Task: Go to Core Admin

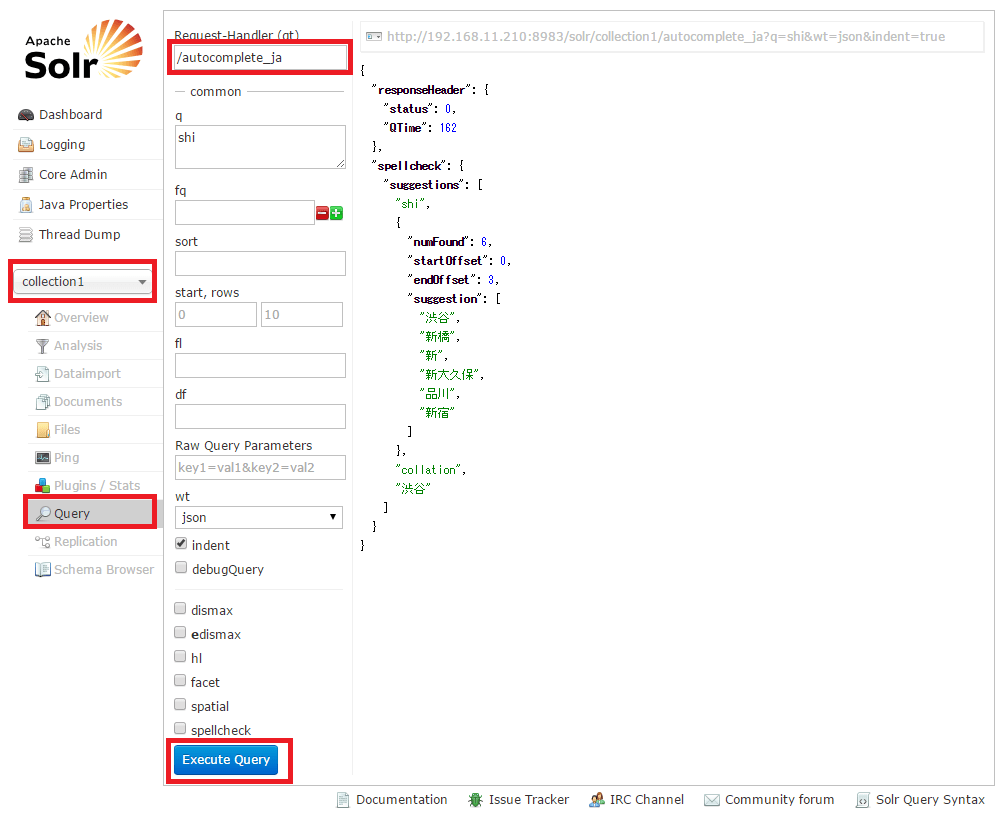Action: pos(73,175)
